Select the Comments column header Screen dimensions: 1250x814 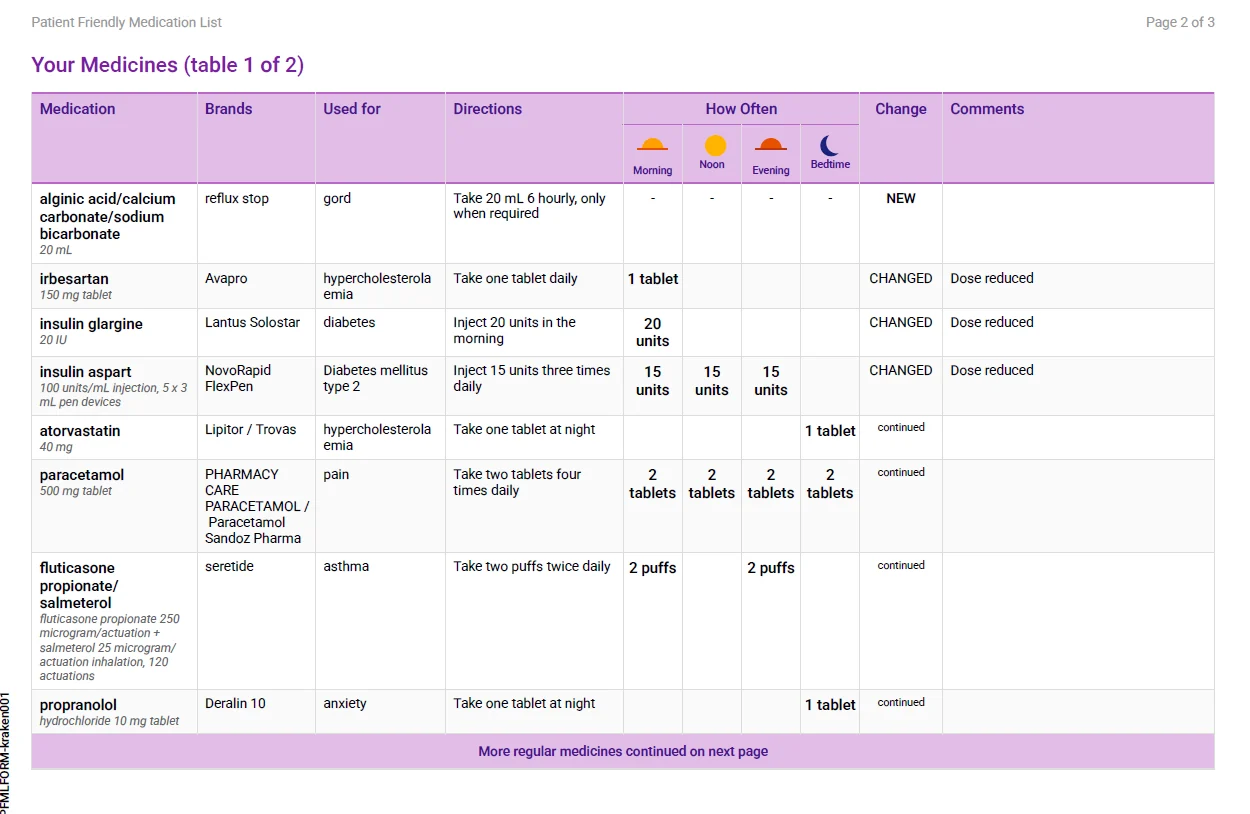click(x=987, y=109)
